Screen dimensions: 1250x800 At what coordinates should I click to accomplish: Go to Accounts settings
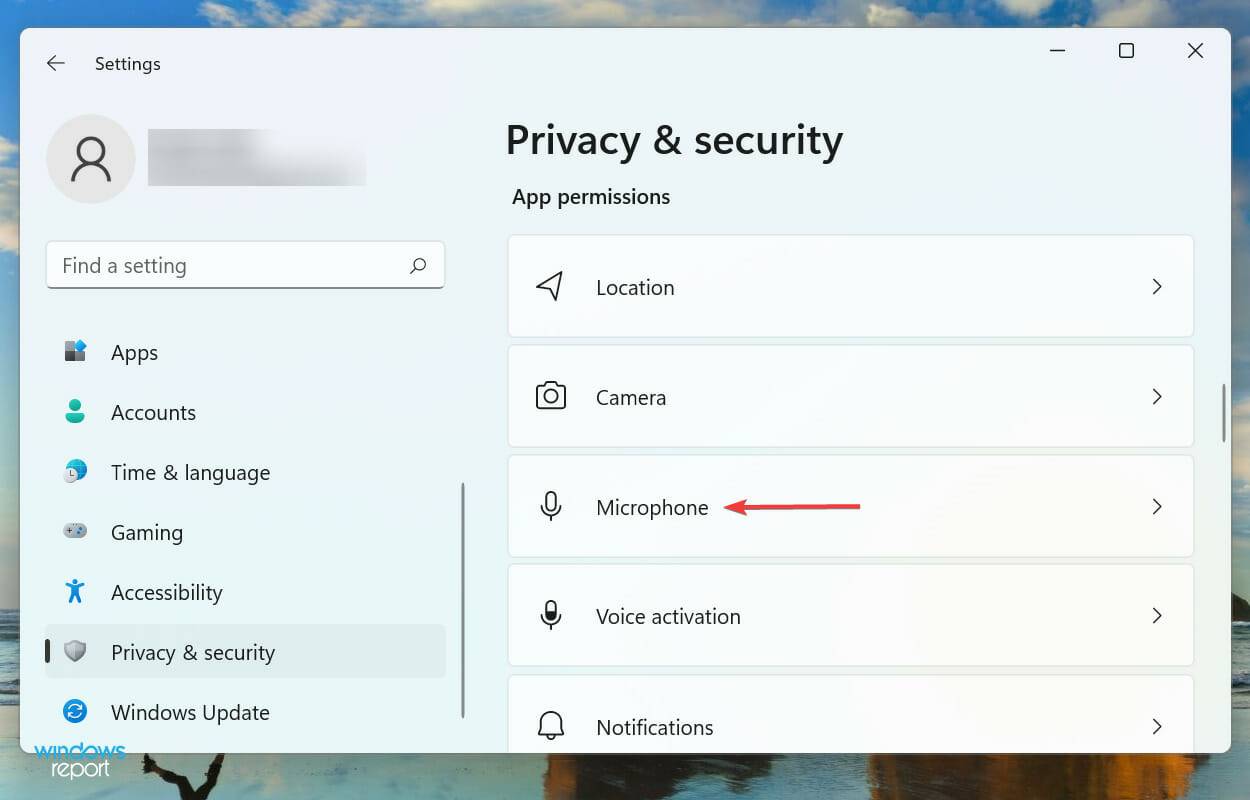[153, 413]
